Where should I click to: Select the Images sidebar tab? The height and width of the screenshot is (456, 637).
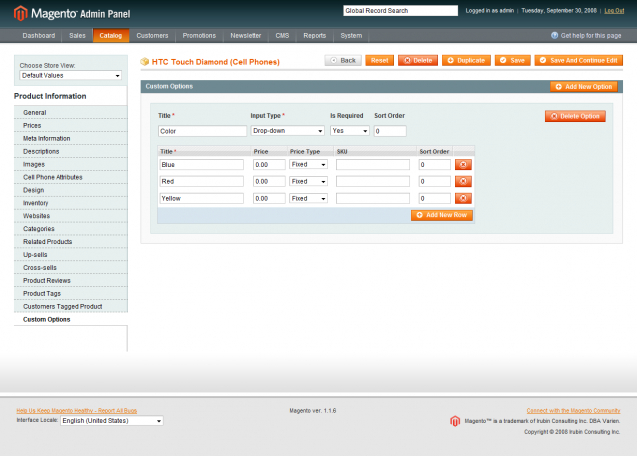point(71,165)
